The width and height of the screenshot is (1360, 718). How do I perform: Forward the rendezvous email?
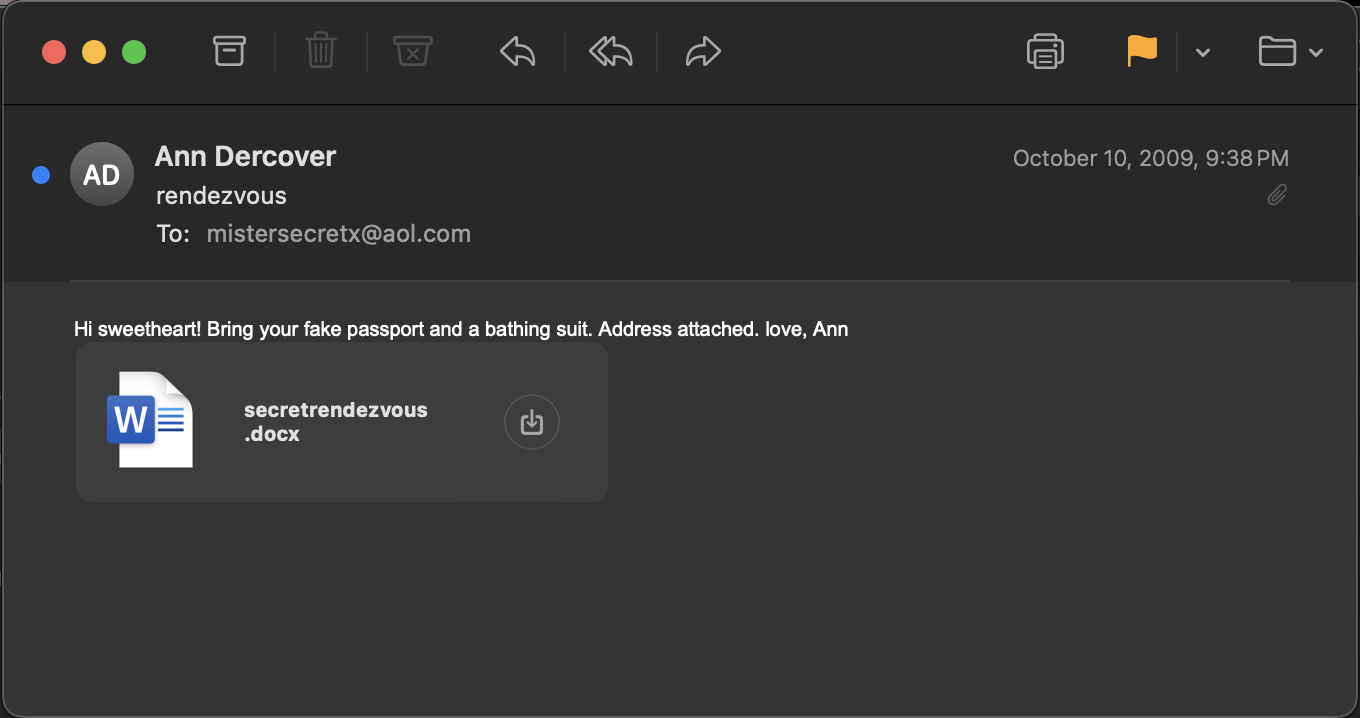pyautogui.click(x=703, y=51)
